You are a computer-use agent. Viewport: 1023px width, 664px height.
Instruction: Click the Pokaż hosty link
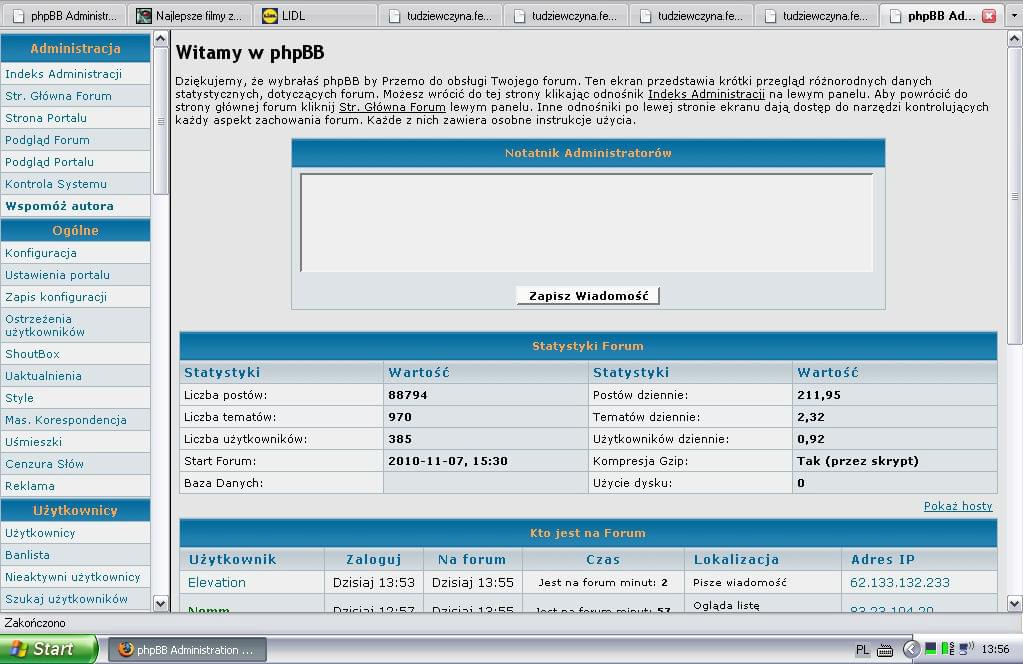pos(958,506)
